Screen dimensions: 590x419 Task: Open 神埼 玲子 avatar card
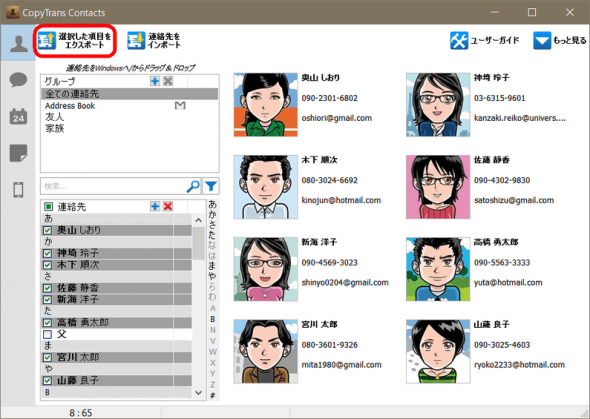(438, 105)
